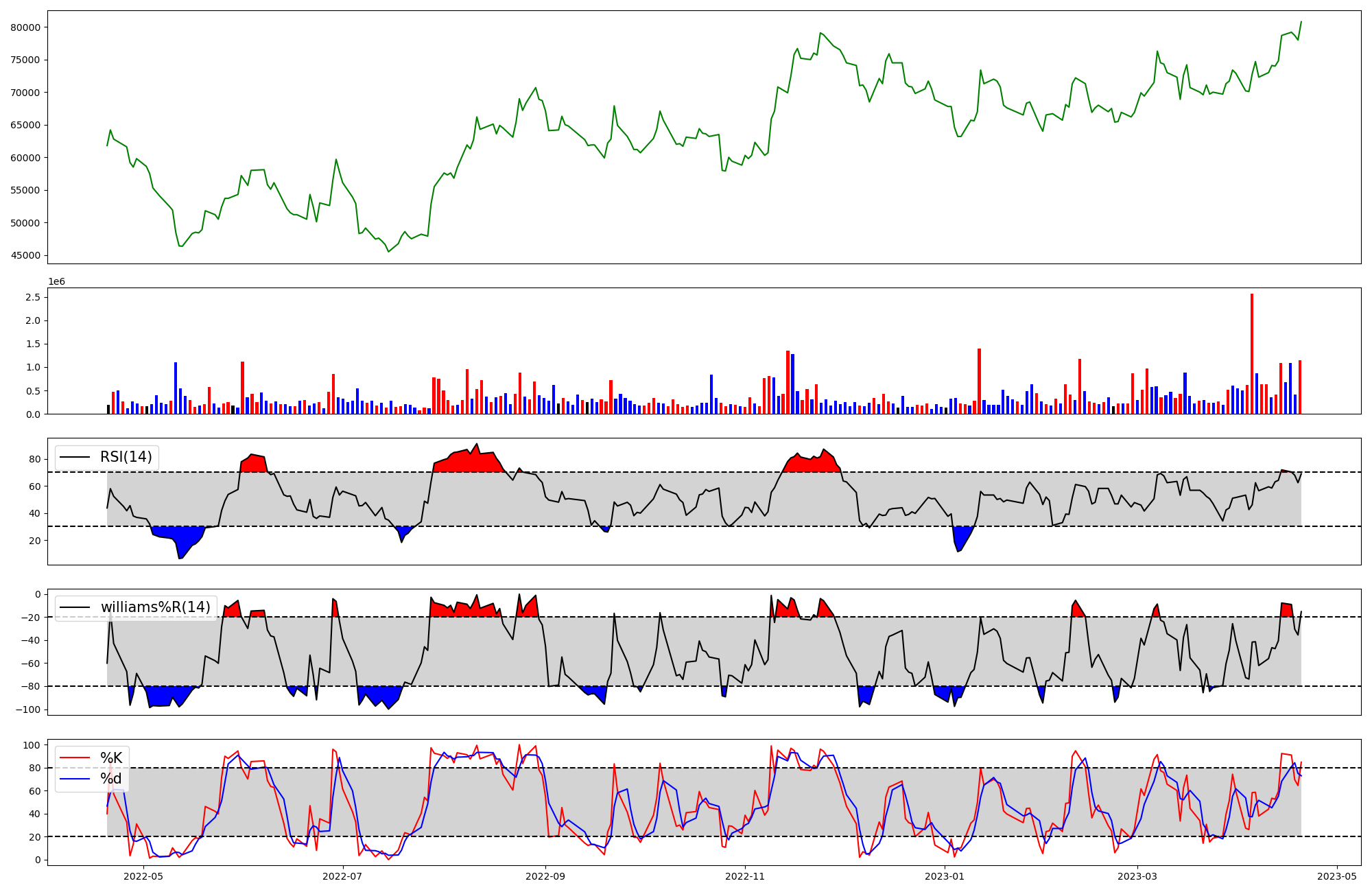Click the RSI(14) legend label
1372x892 pixels.
(x=126, y=457)
